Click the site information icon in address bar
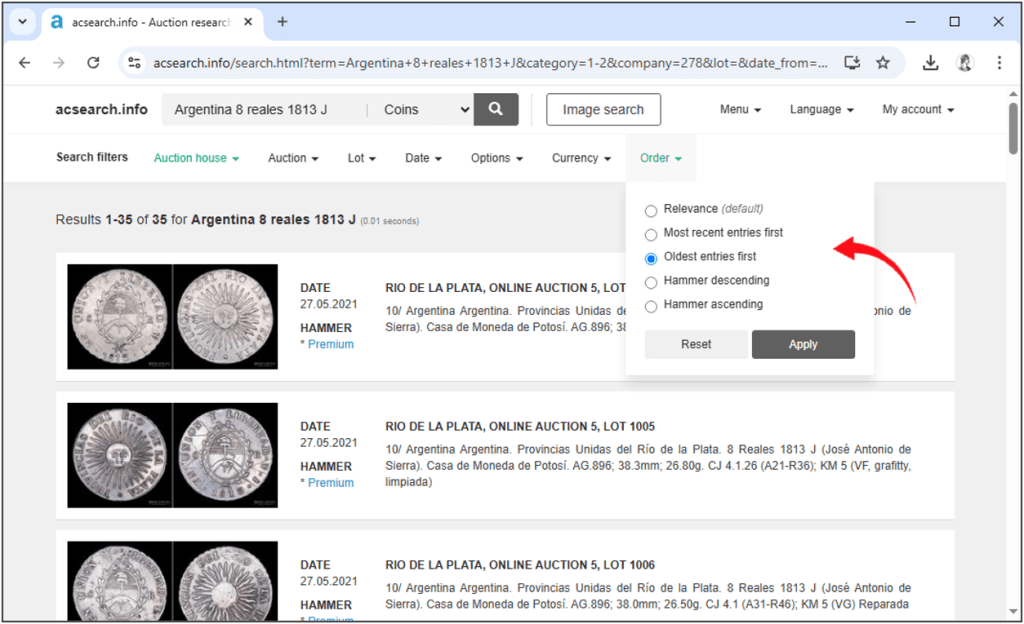 [134, 63]
